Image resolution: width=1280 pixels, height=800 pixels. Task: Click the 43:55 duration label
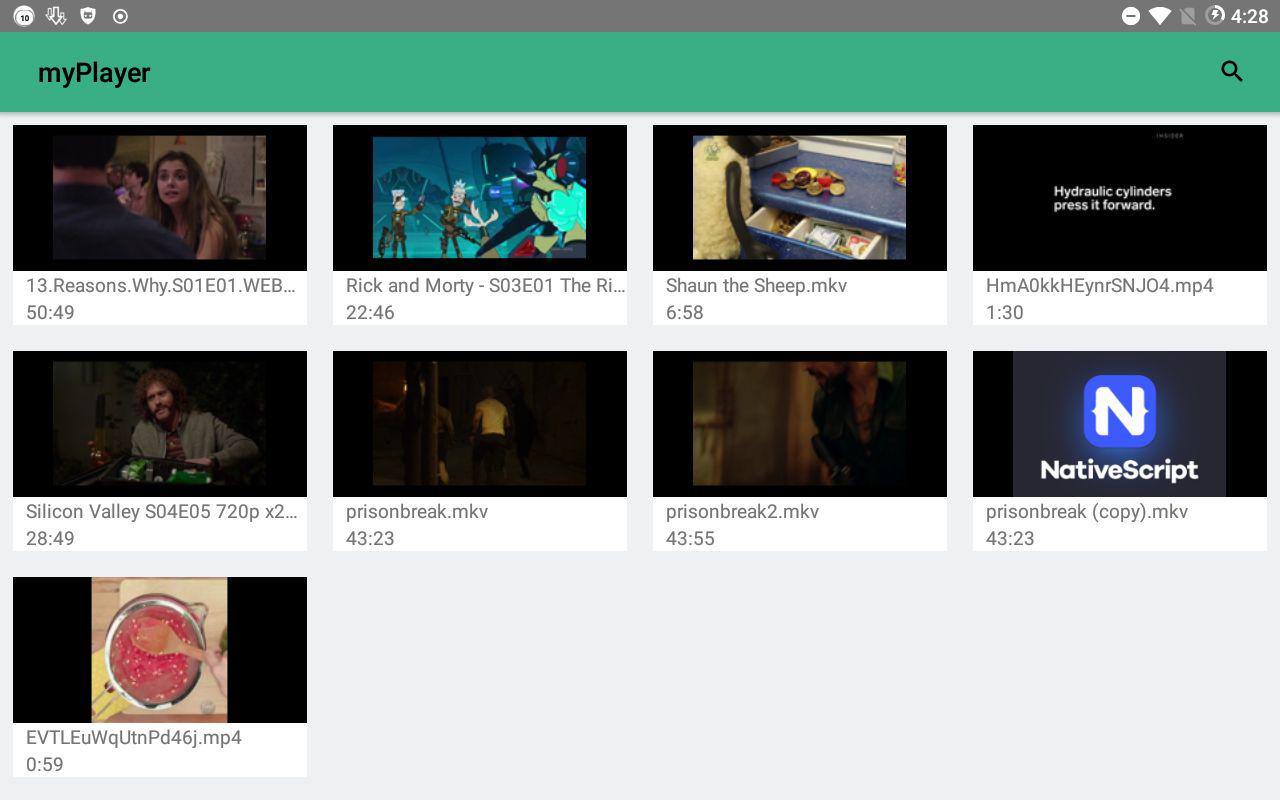click(x=690, y=538)
